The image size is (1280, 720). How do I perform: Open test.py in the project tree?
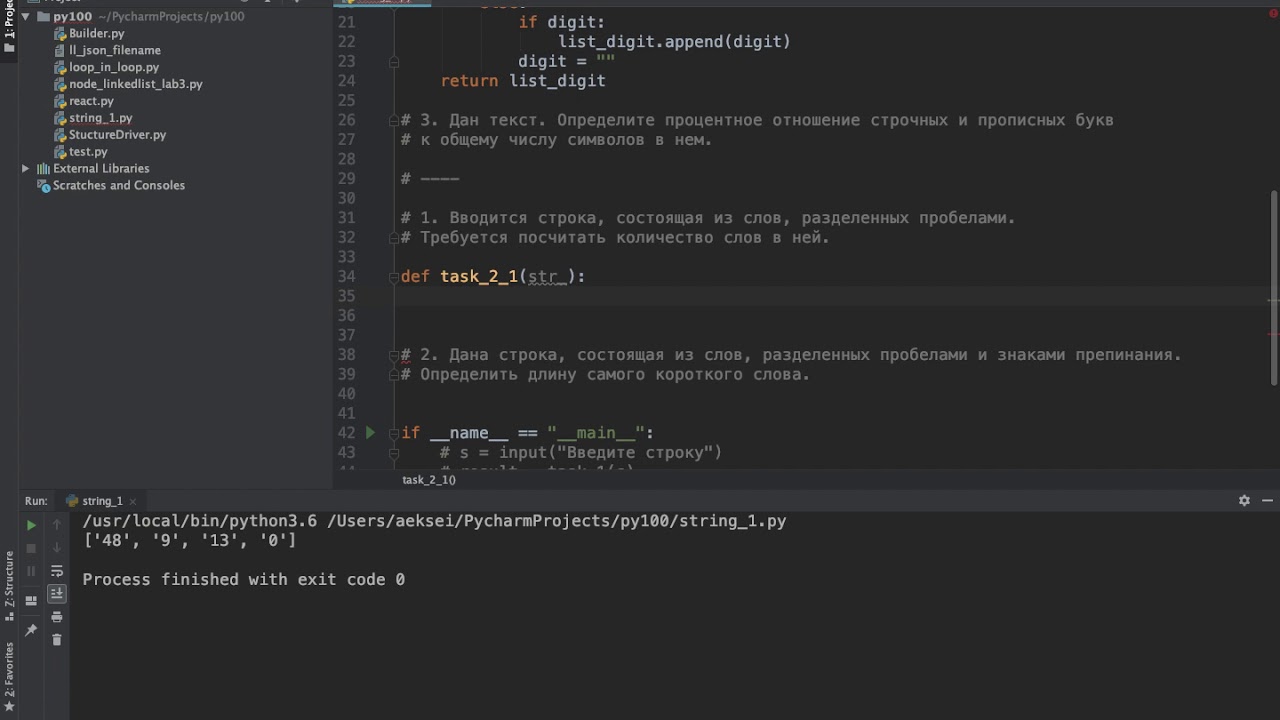(88, 152)
